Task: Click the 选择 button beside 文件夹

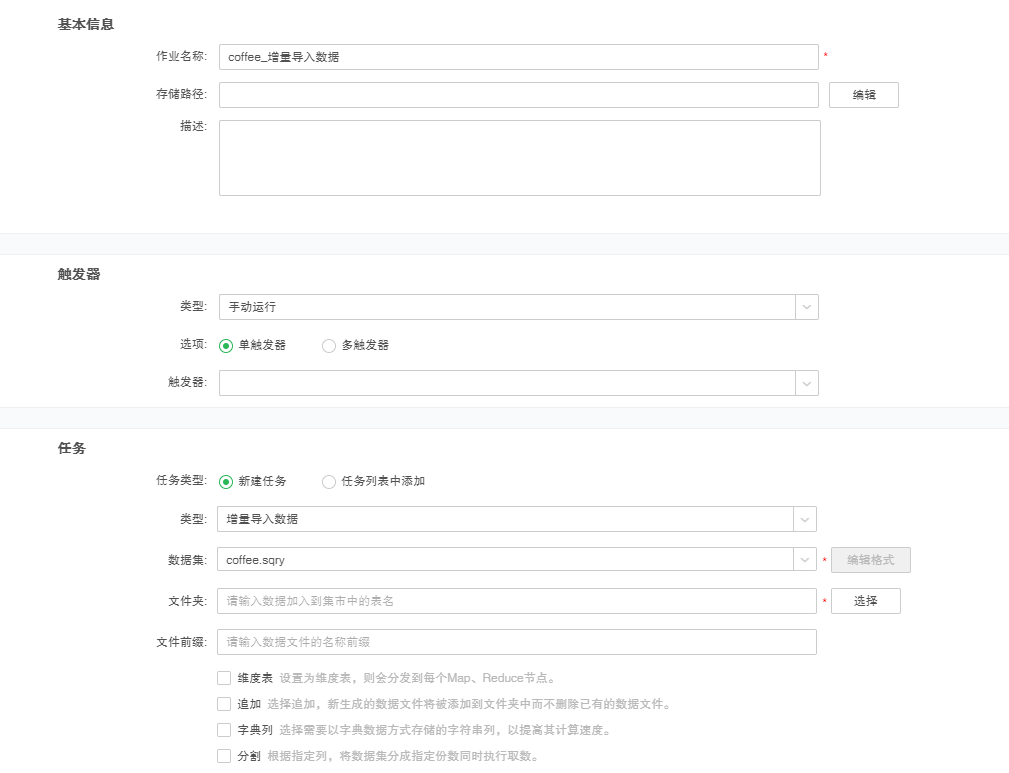Action: (x=866, y=601)
